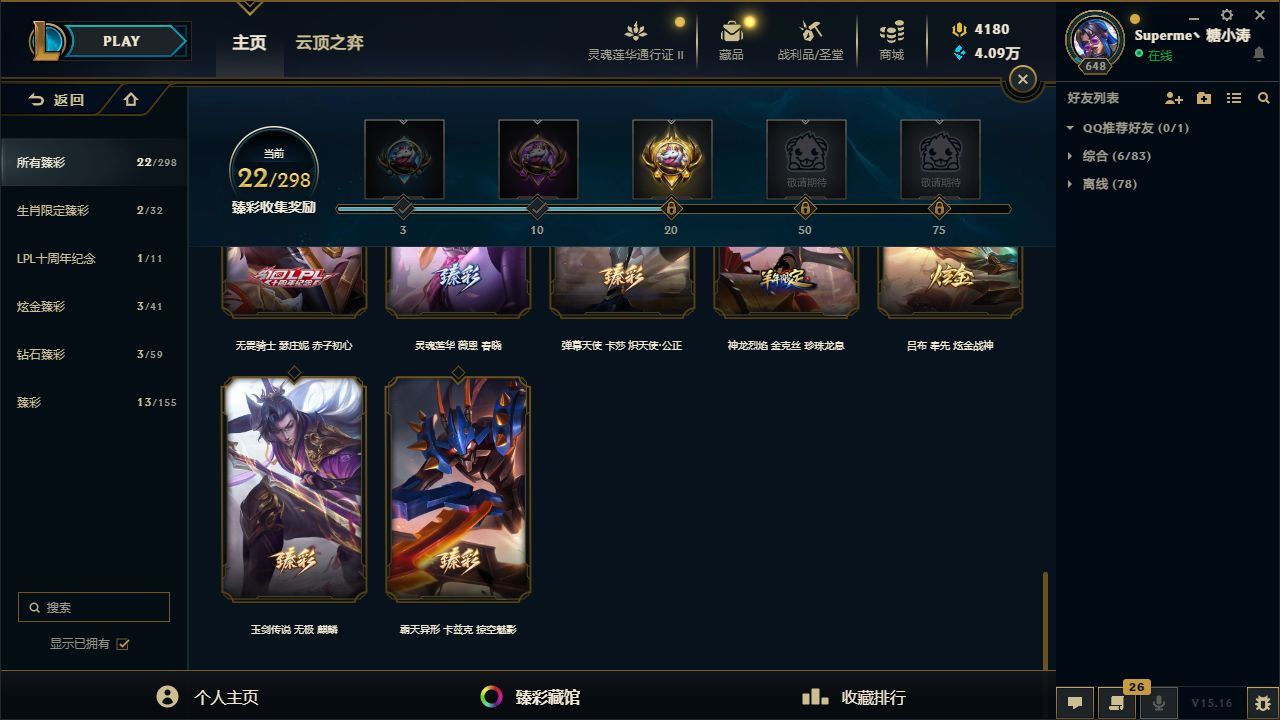
Task: Open the 灵魂莲华通行证 pass icon
Action: (x=636, y=31)
